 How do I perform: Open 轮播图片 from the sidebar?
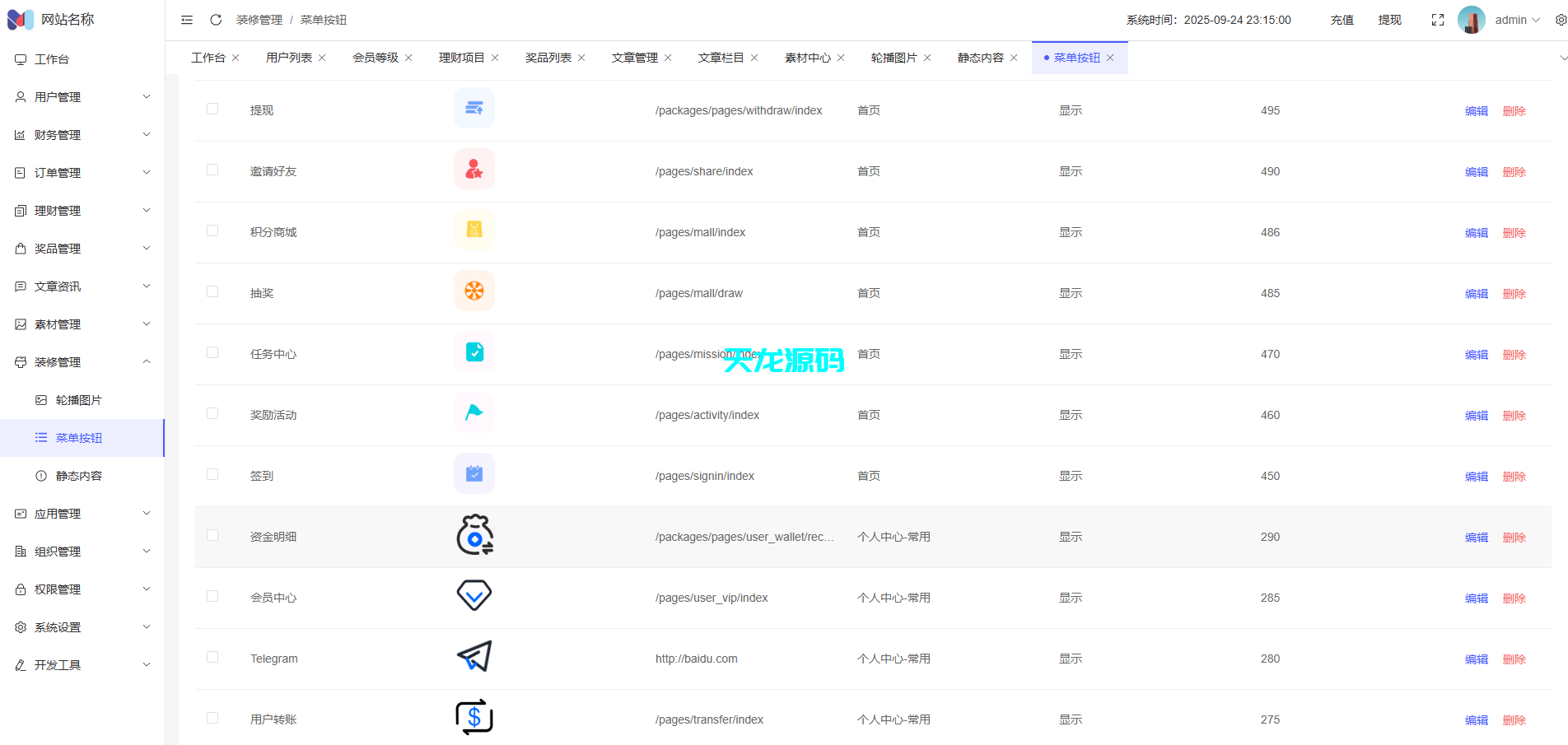(x=78, y=399)
